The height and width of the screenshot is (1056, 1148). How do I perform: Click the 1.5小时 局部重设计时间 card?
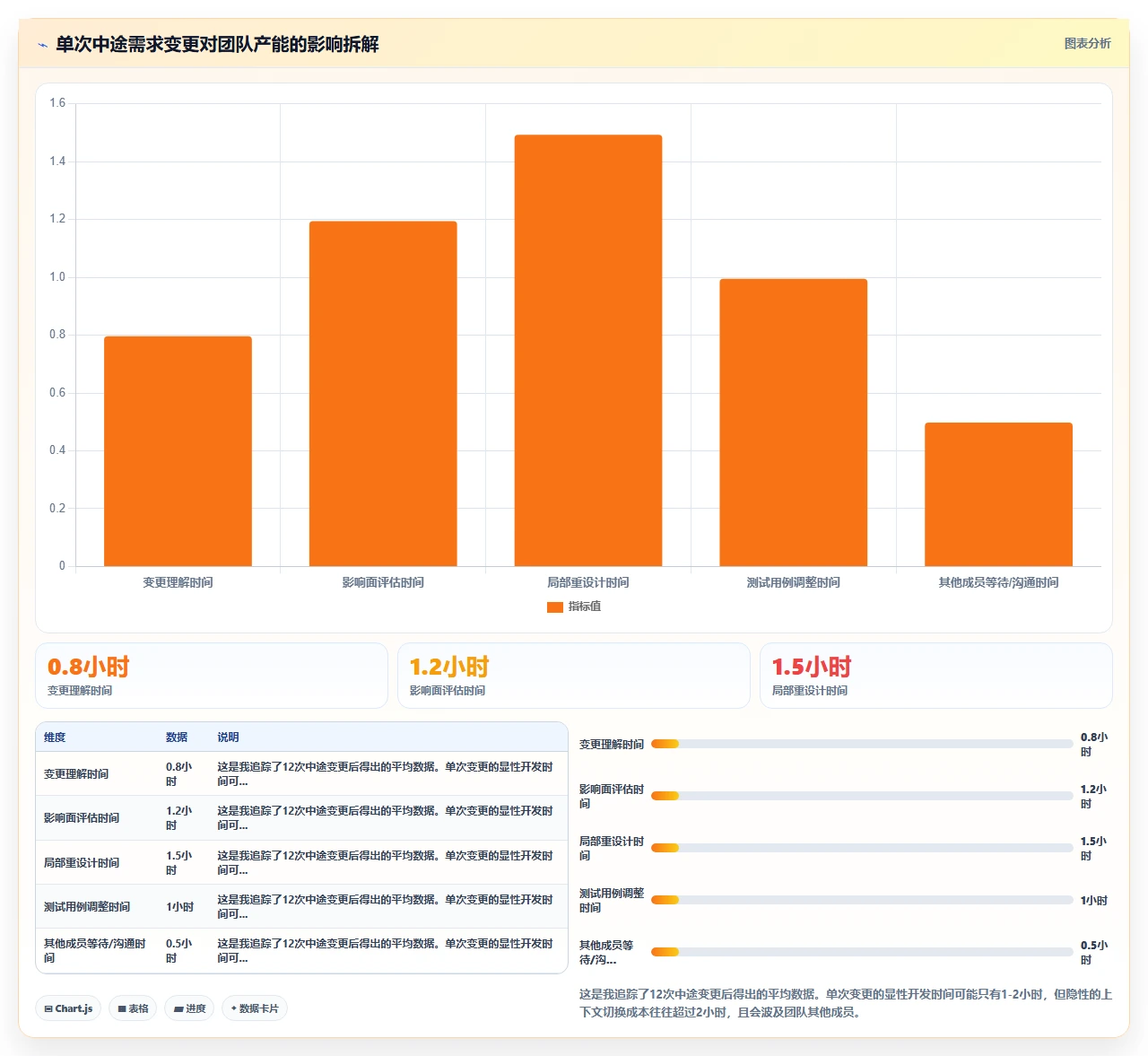pyautogui.click(x=936, y=676)
